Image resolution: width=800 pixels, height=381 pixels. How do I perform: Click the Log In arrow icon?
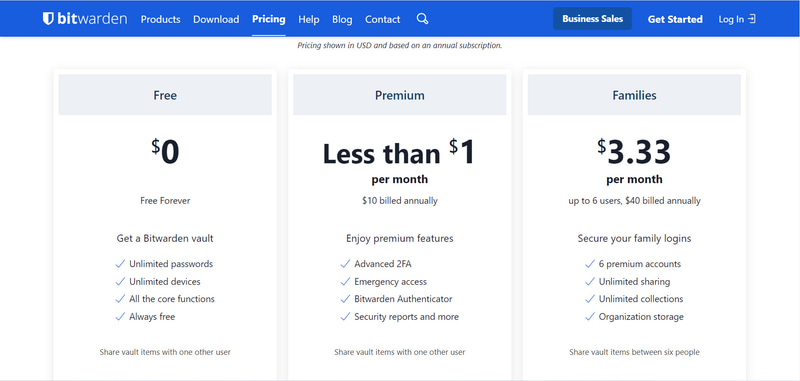click(752, 19)
